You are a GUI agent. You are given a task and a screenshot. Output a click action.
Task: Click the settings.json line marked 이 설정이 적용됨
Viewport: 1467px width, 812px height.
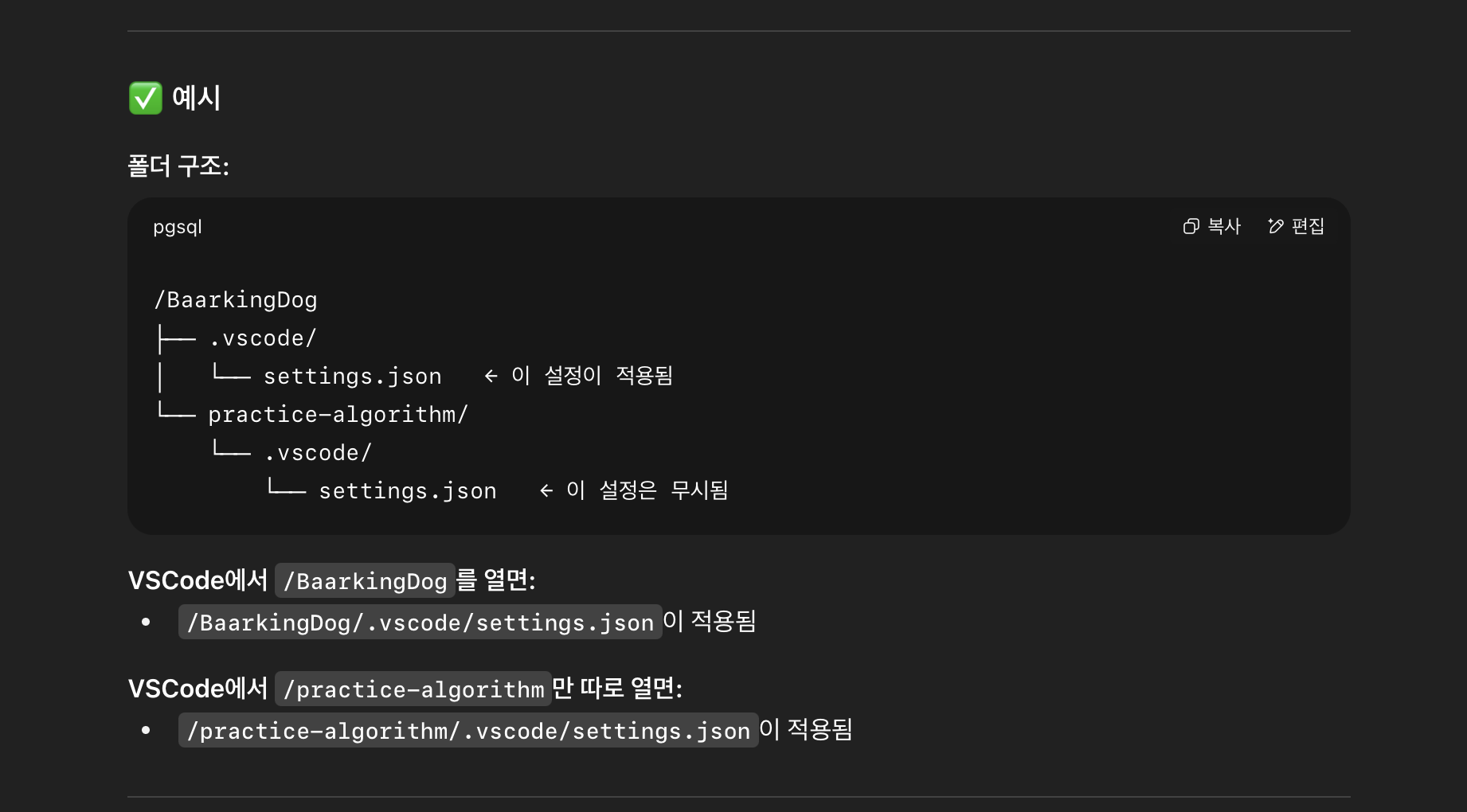pyautogui.click(x=354, y=376)
